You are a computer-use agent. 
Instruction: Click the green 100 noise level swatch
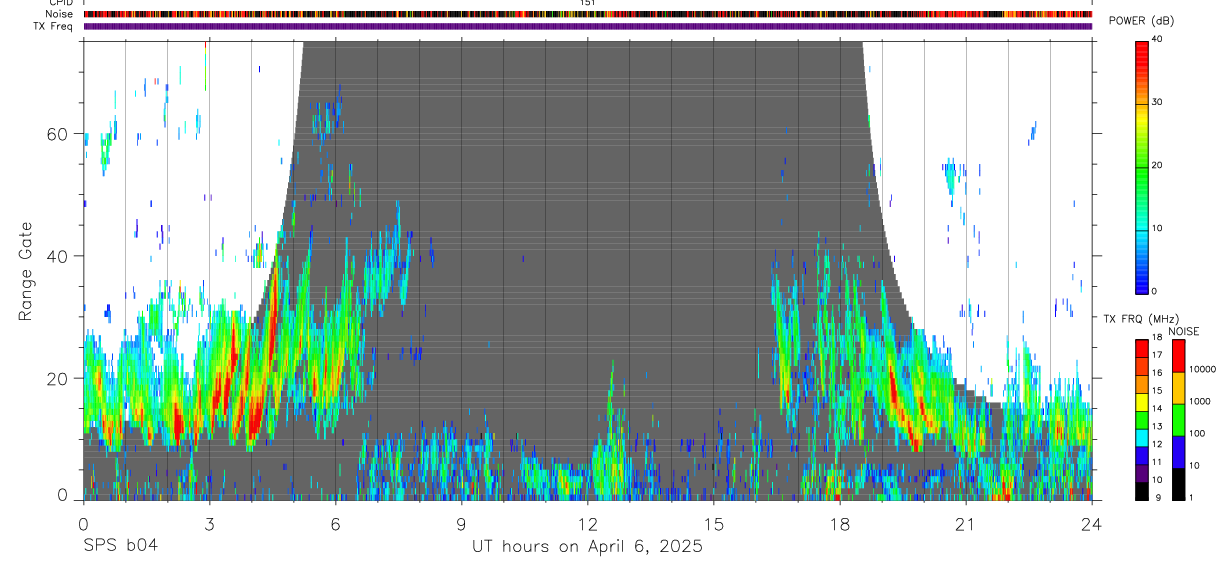pyautogui.click(x=1178, y=420)
